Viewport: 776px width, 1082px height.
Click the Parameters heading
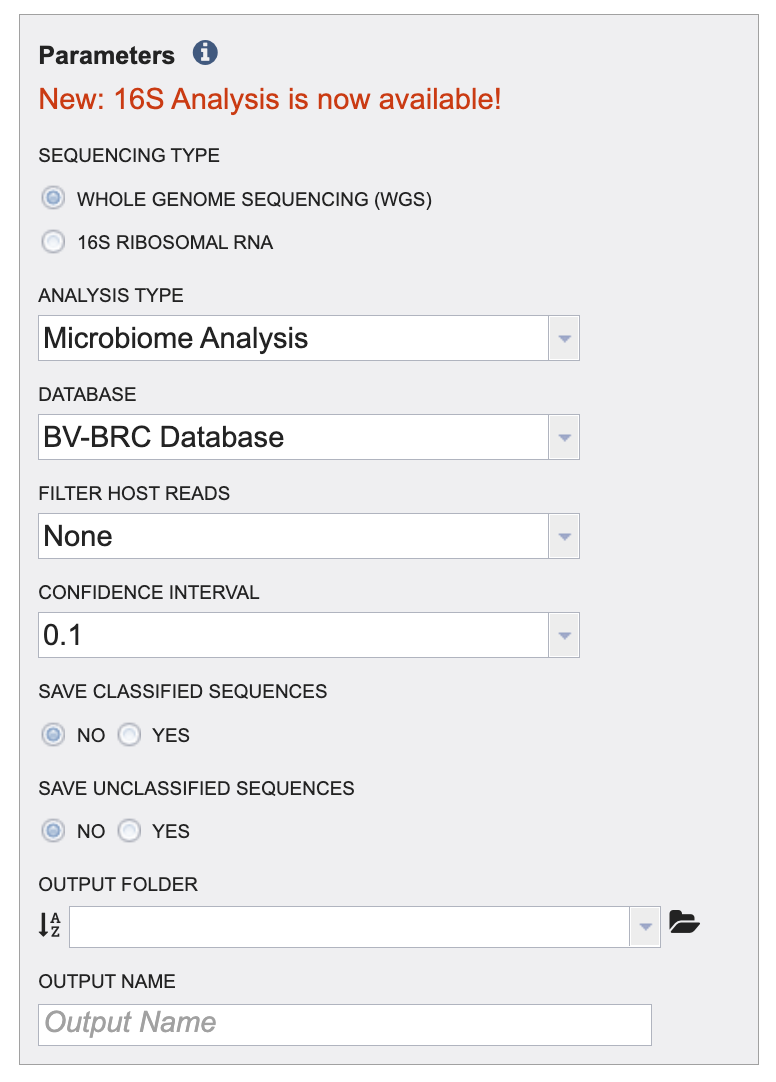click(x=107, y=55)
